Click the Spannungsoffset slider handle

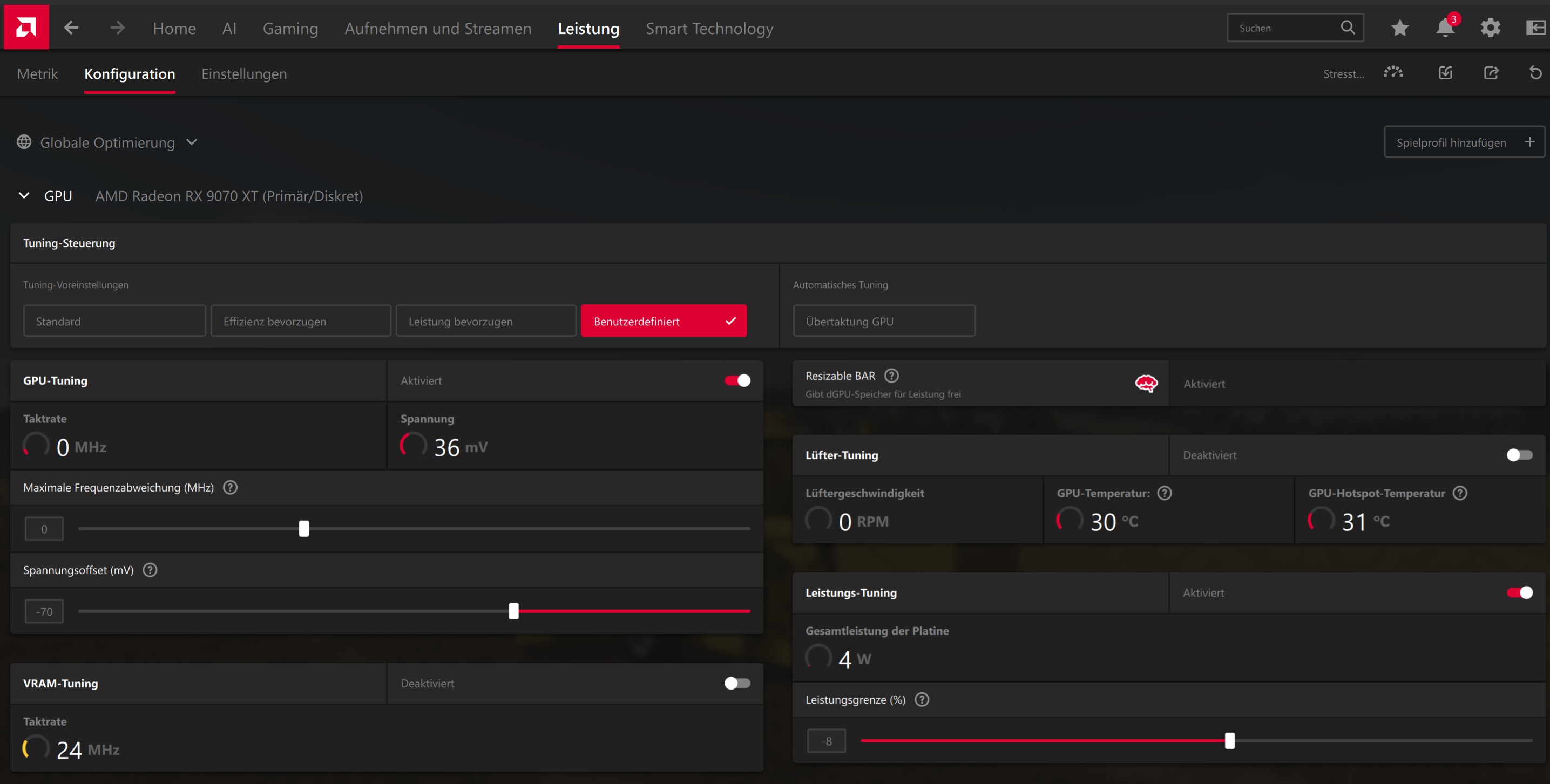[513, 611]
